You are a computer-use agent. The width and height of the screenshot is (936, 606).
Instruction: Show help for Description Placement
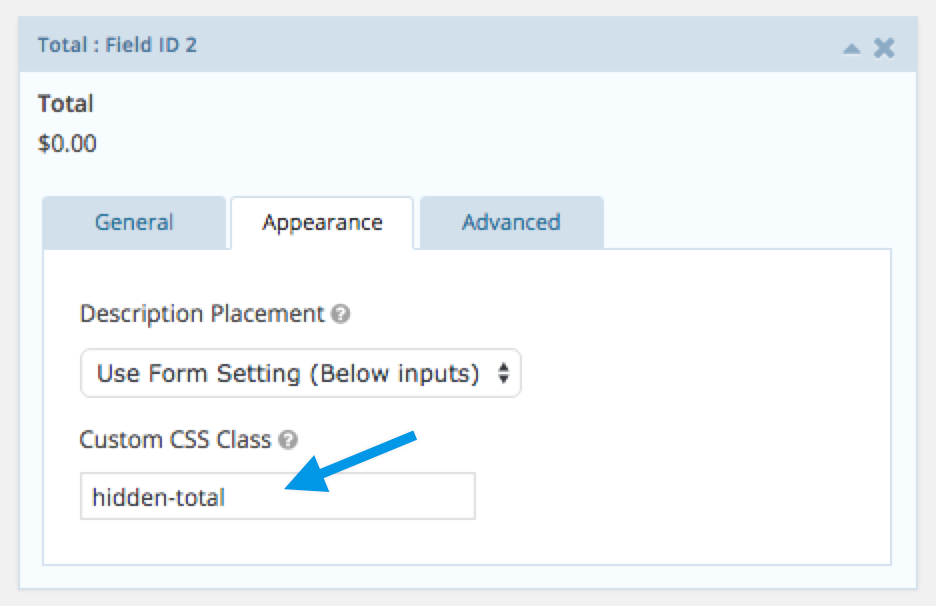coord(341,314)
